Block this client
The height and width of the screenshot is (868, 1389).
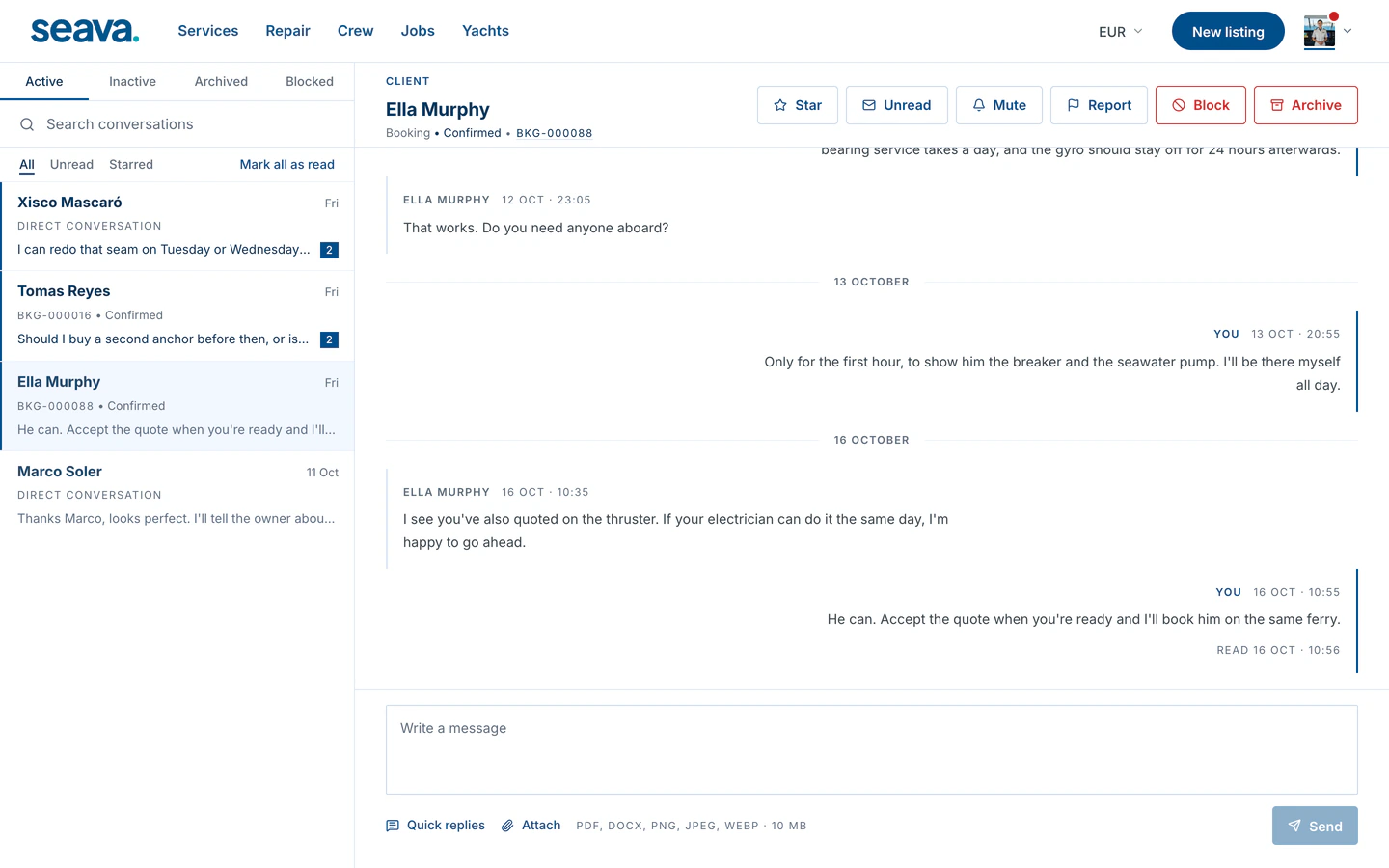[x=1201, y=105]
